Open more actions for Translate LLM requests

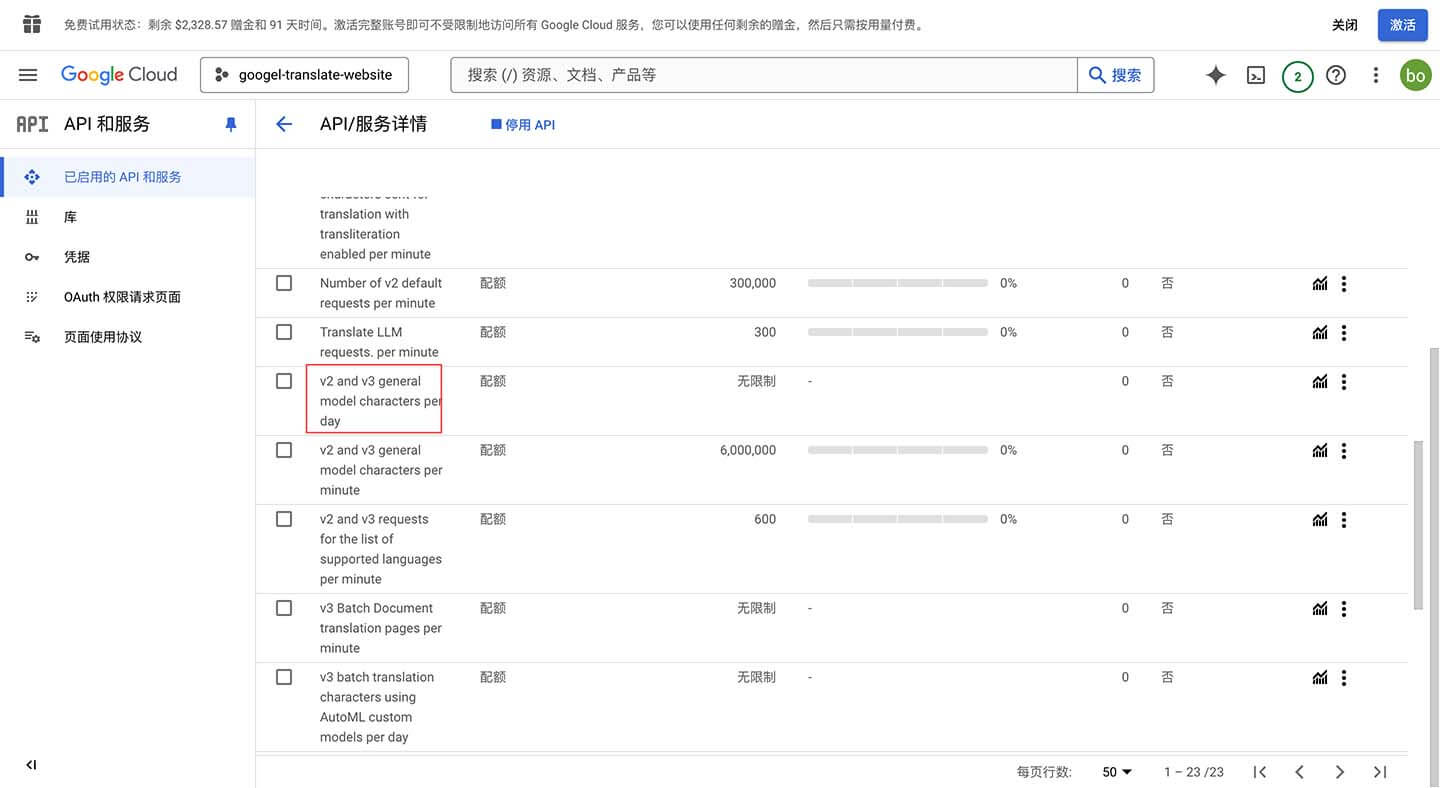point(1344,333)
